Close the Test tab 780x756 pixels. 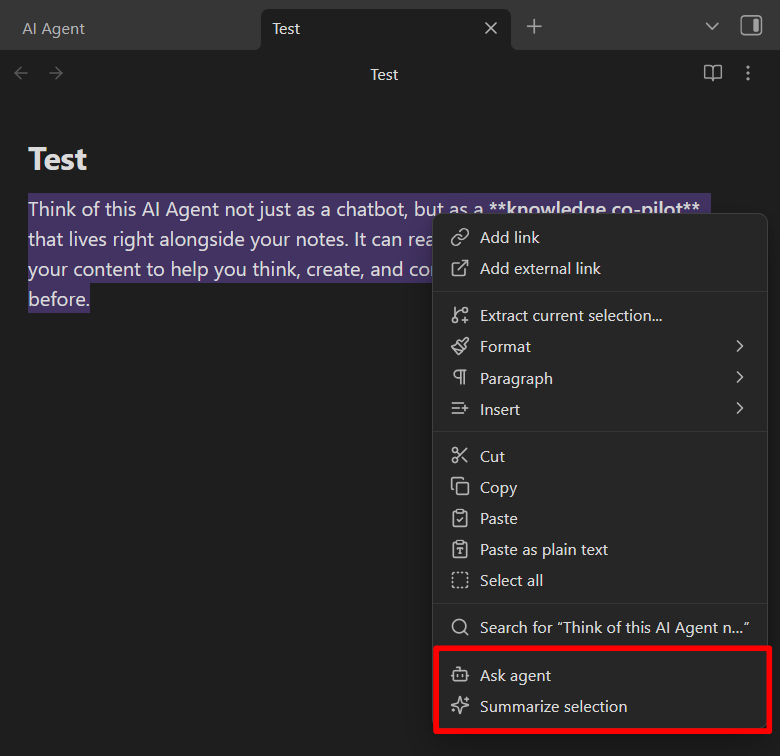pyautogui.click(x=491, y=28)
